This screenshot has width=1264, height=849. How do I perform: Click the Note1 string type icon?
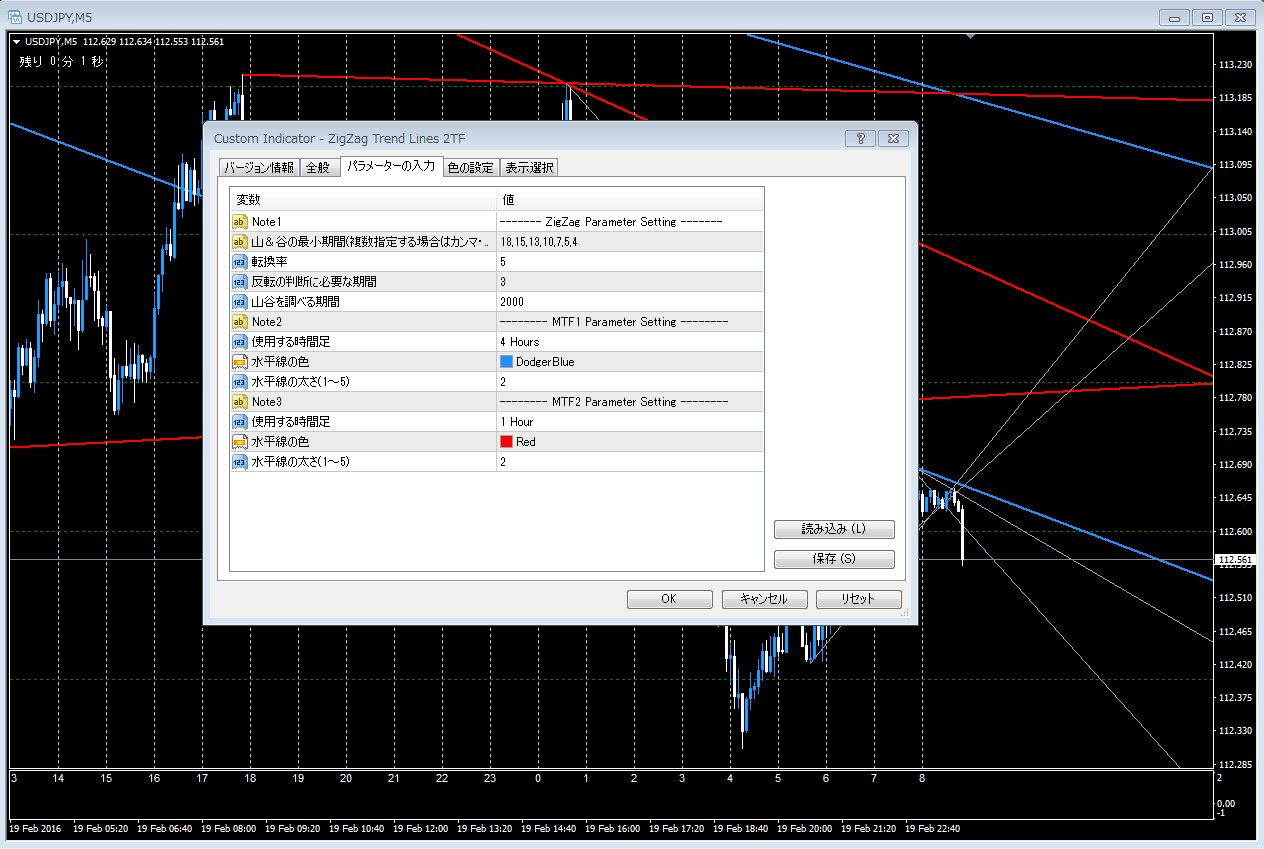point(239,221)
